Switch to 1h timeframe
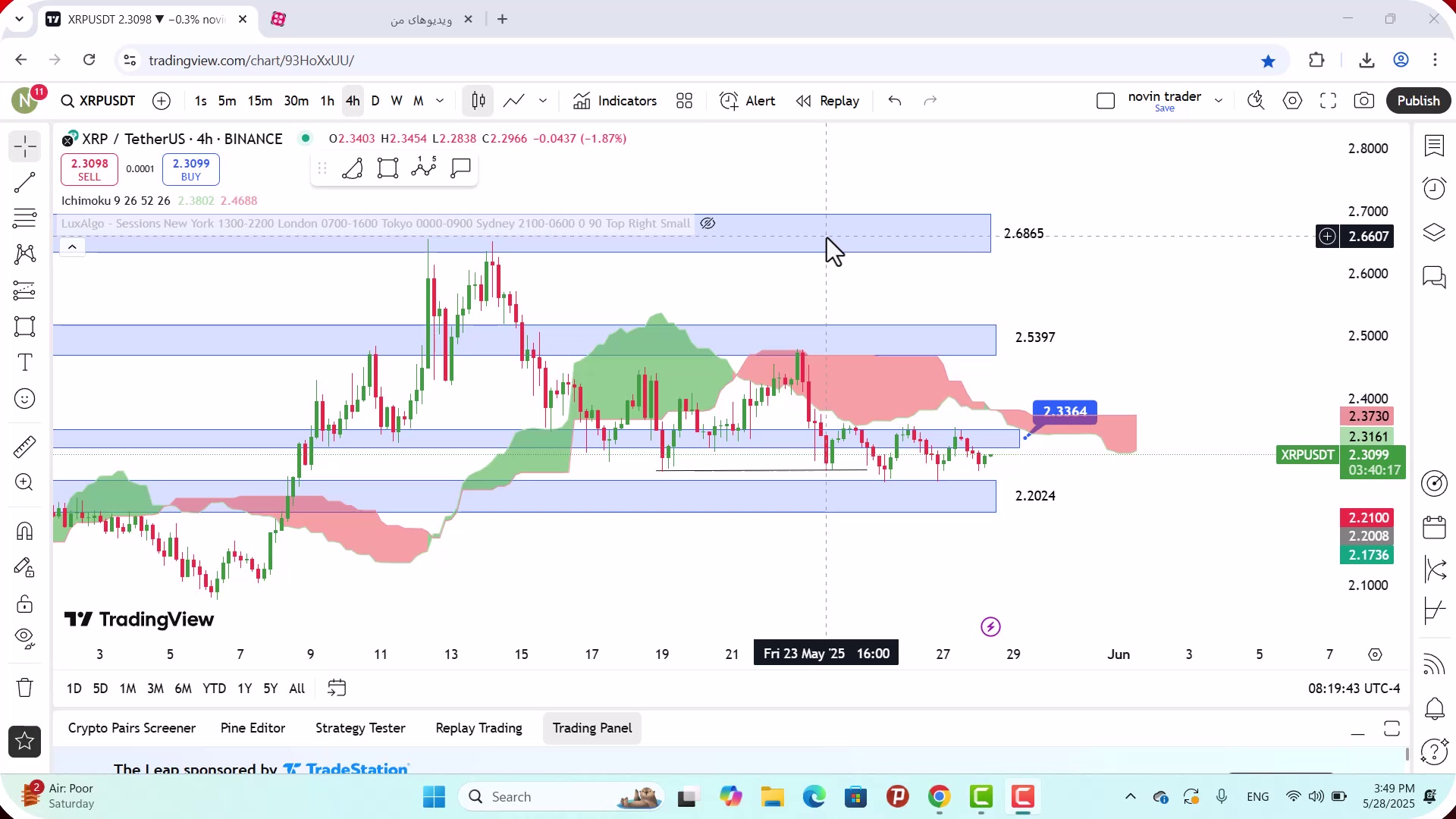The width and height of the screenshot is (1456, 819). pyautogui.click(x=327, y=101)
